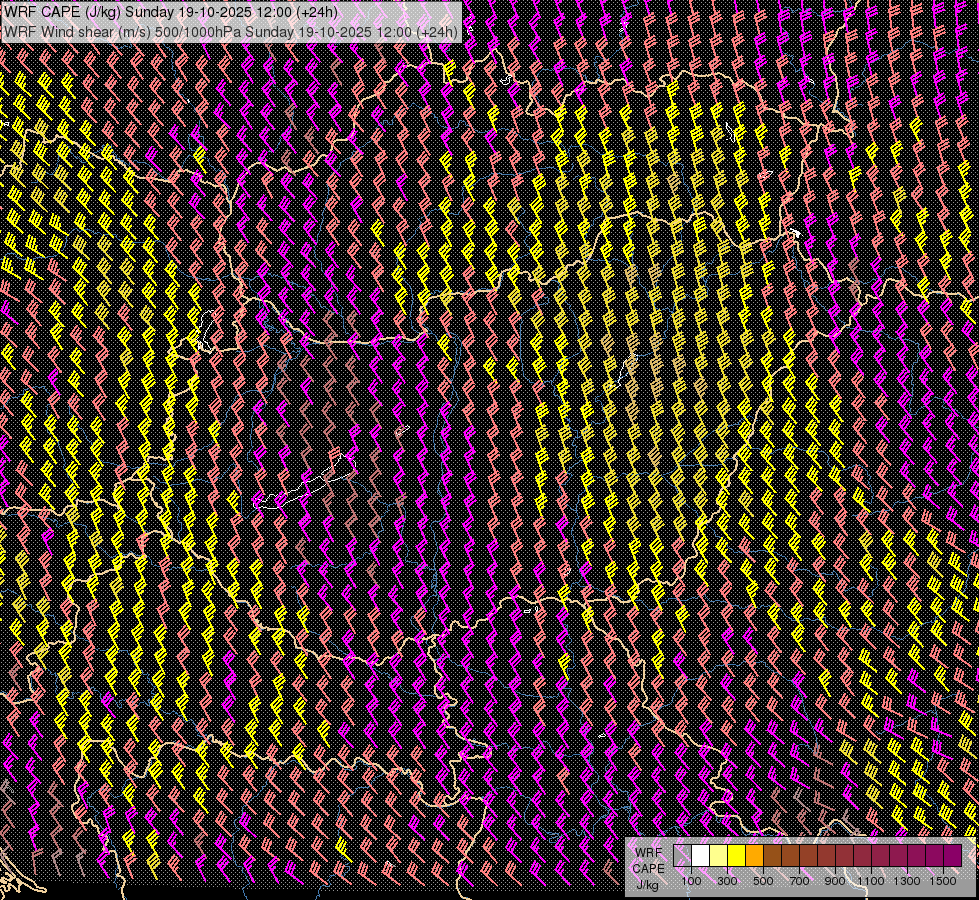The width and height of the screenshot is (979, 900).
Task: Select the pale yellow CAPE legend swatch
Action: click(x=718, y=855)
